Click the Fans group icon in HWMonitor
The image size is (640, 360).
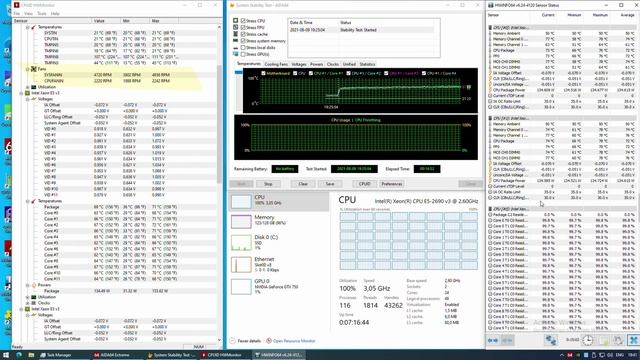coord(33,69)
